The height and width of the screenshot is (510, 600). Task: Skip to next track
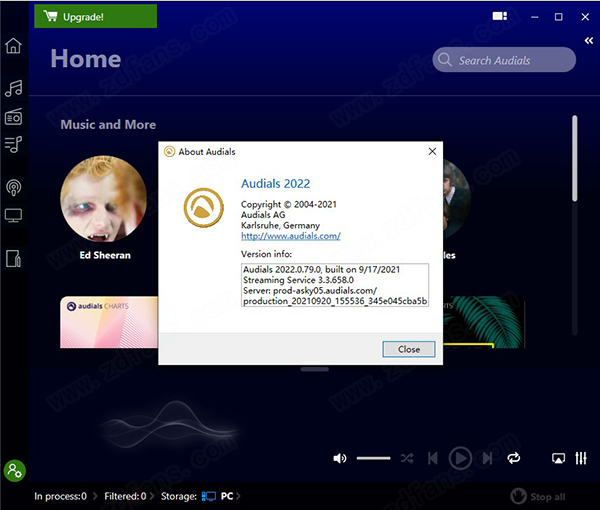click(x=487, y=458)
